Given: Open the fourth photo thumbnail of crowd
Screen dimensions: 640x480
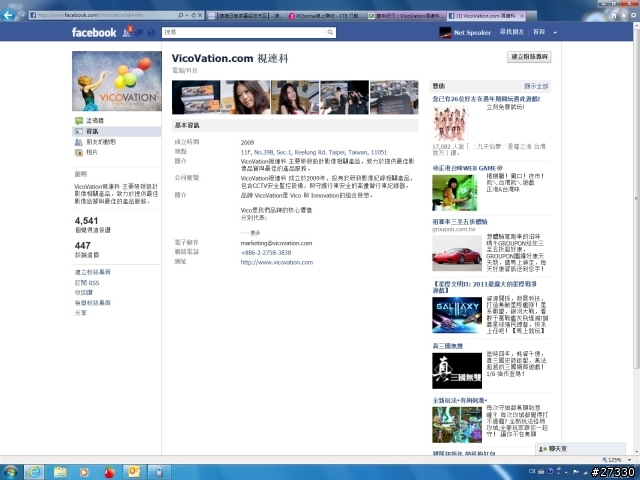Looking at the screenshot, I should coord(344,97).
